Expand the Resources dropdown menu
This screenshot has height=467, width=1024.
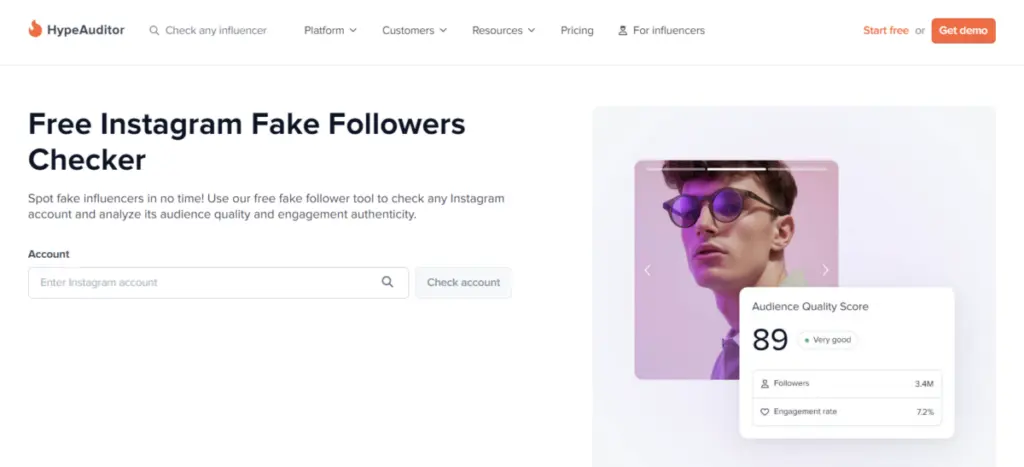pyautogui.click(x=503, y=31)
